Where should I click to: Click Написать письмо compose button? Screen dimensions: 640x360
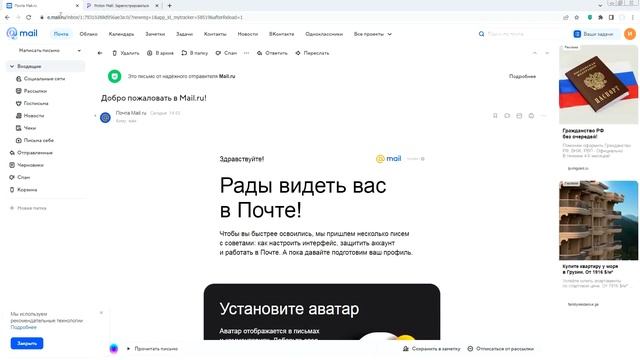39,51
